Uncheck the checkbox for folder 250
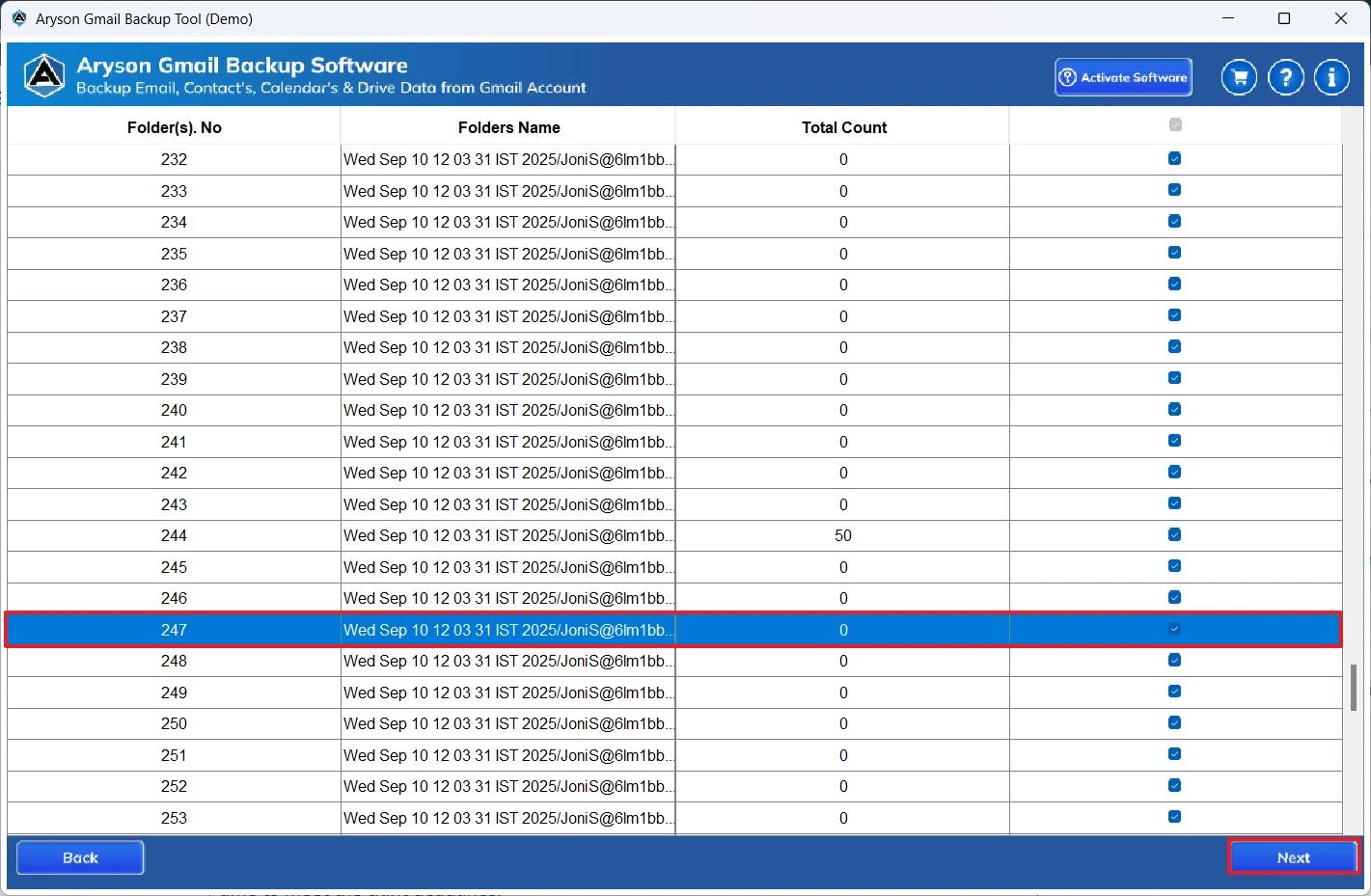Viewport: 1371px width, 896px height. tap(1174, 722)
